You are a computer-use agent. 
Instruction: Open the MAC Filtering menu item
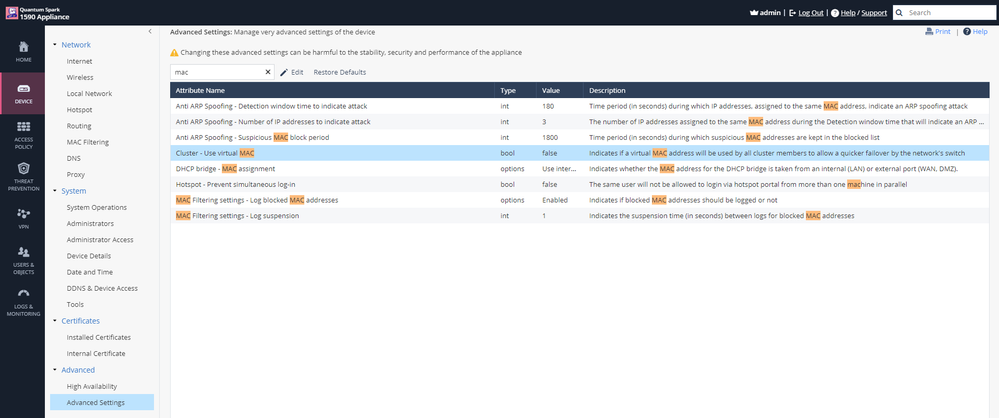click(x=88, y=142)
